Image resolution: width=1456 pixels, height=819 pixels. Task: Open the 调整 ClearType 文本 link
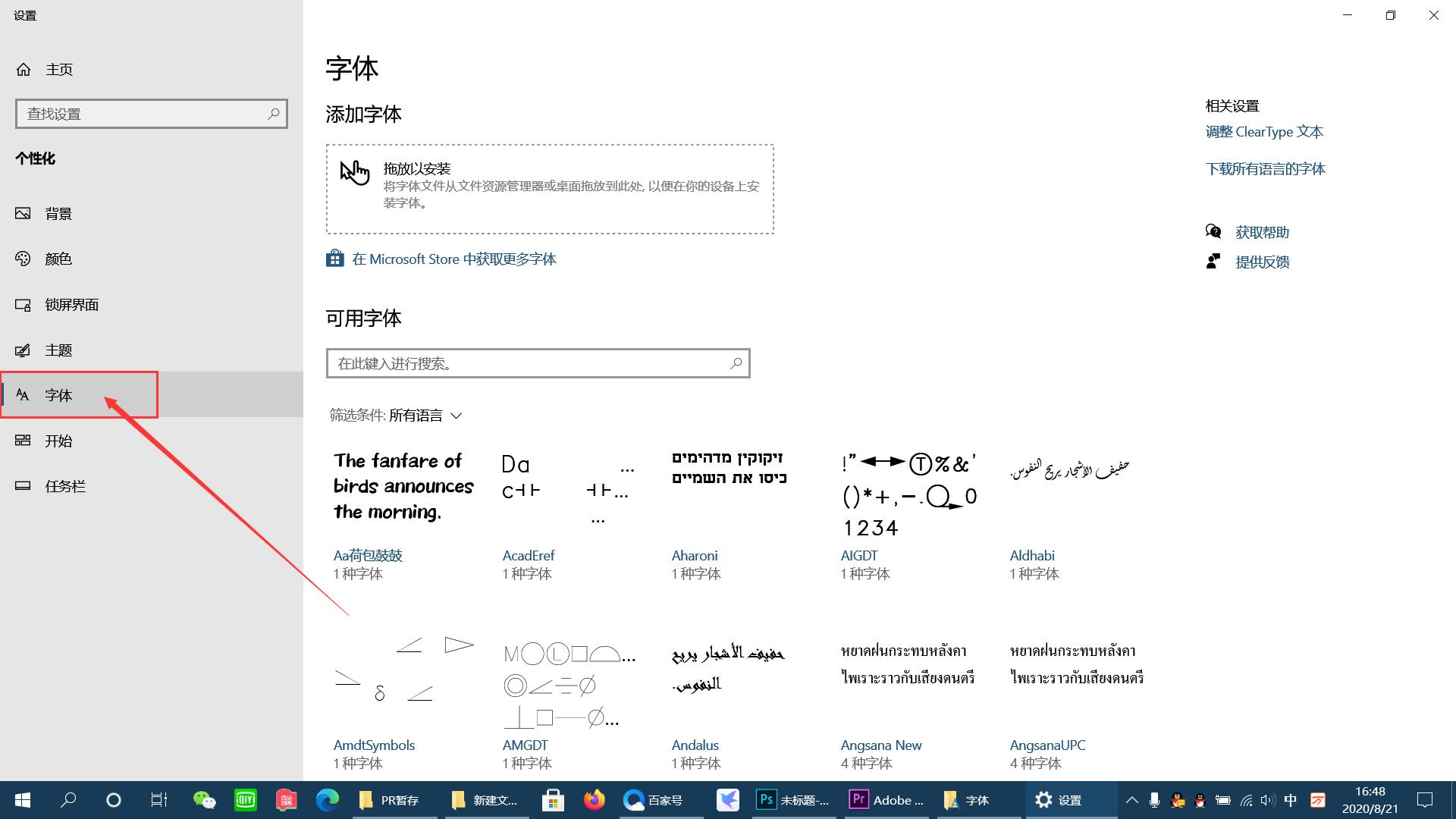(x=1263, y=131)
